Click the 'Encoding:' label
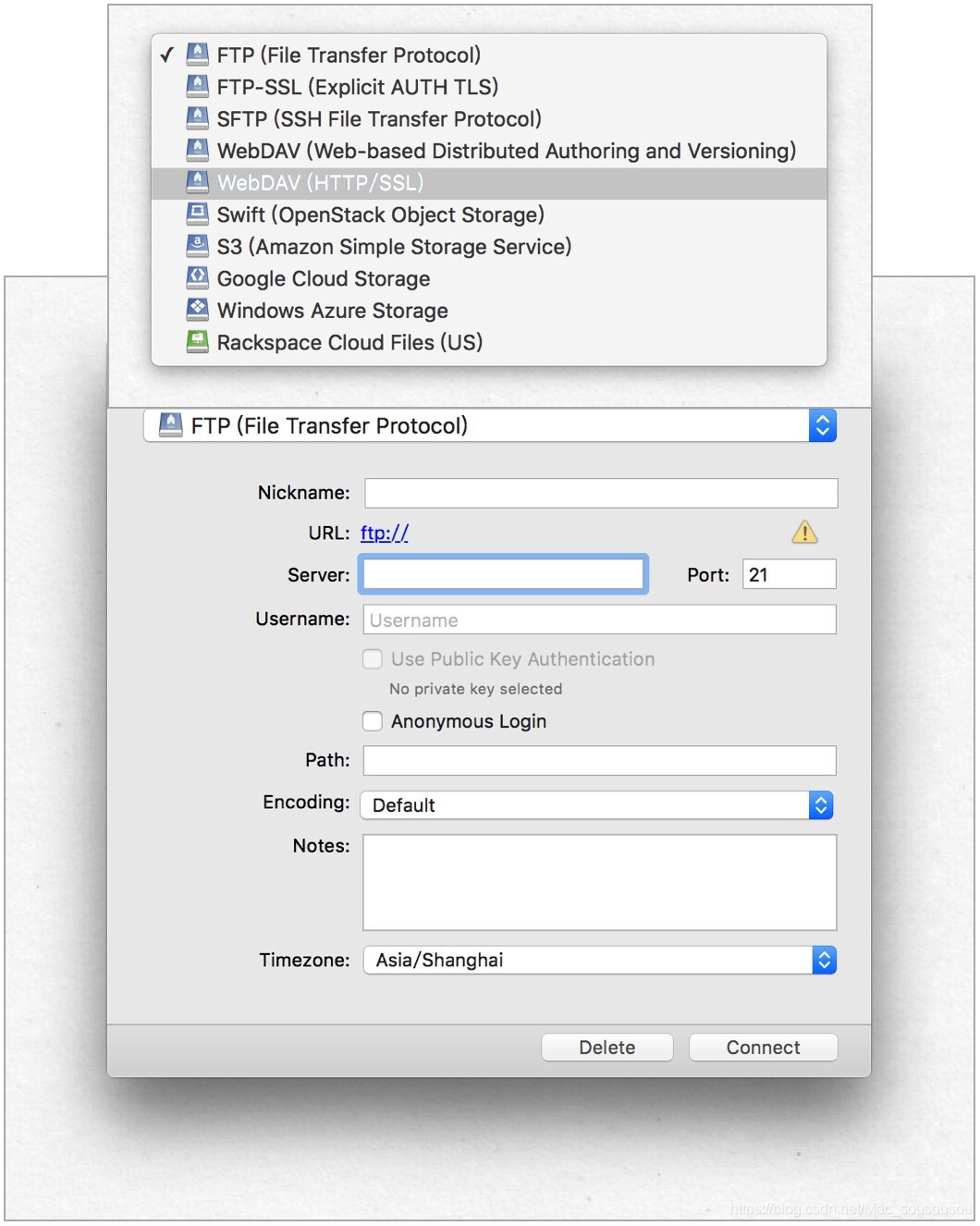The width and height of the screenshot is (980, 1226). (x=306, y=803)
